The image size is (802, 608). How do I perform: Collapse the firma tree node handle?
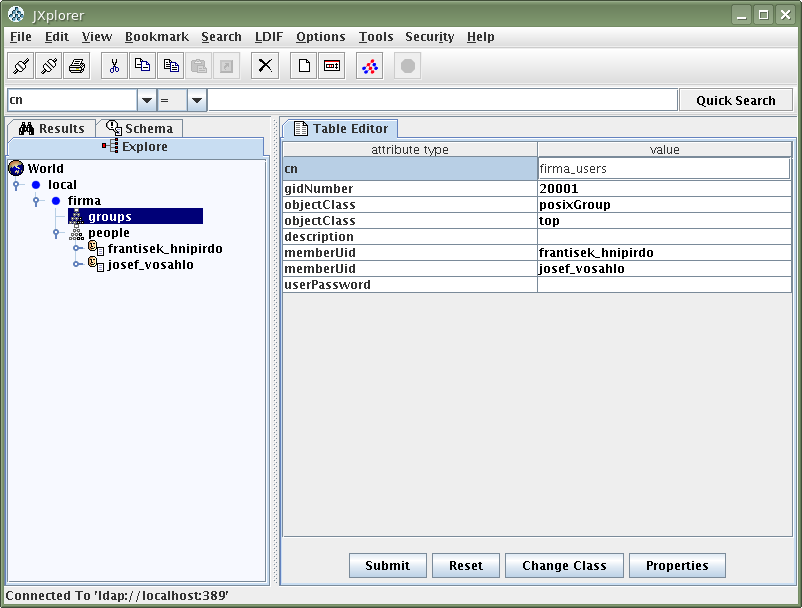pyautogui.click(x=36, y=201)
